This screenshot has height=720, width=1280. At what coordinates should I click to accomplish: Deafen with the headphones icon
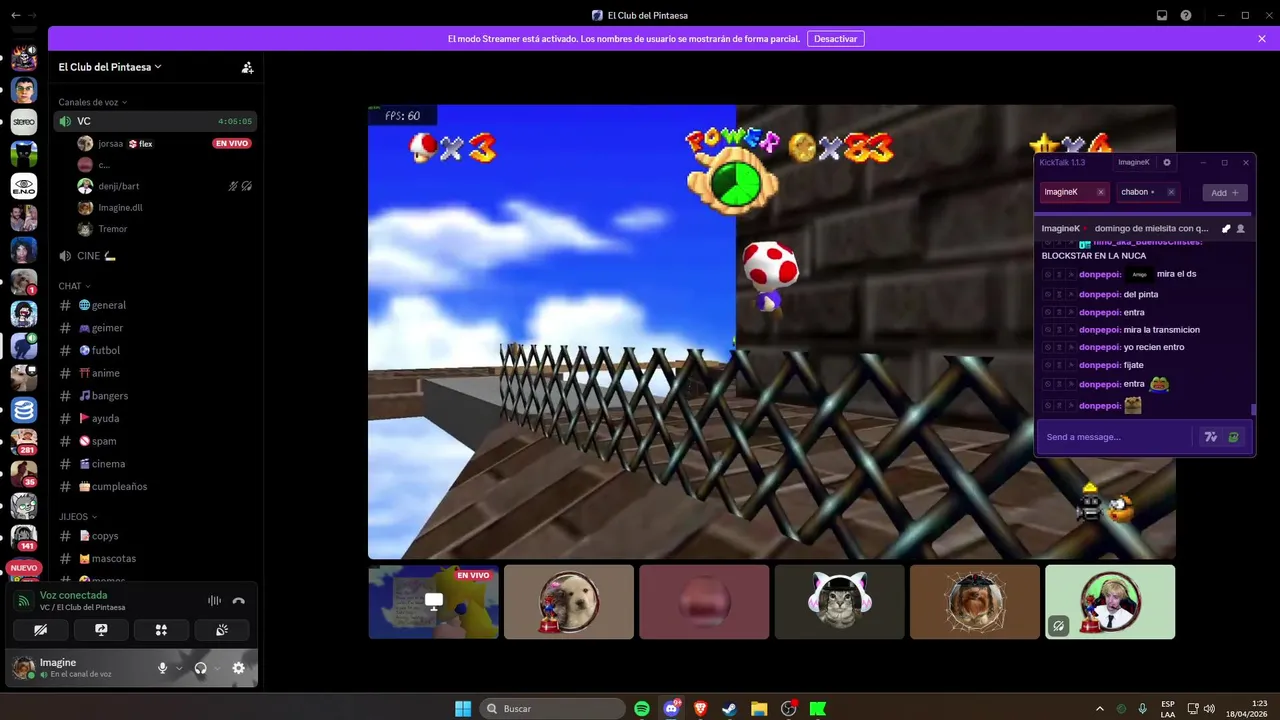click(x=200, y=668)
